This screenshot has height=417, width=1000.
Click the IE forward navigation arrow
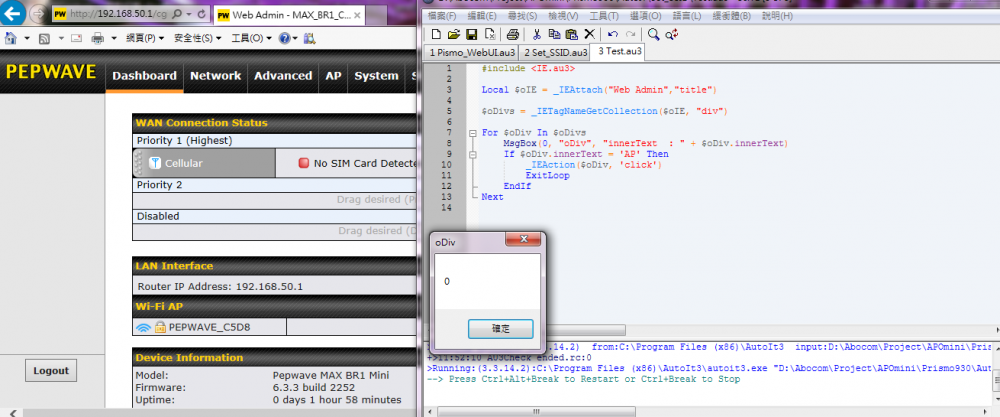[37, 13]
